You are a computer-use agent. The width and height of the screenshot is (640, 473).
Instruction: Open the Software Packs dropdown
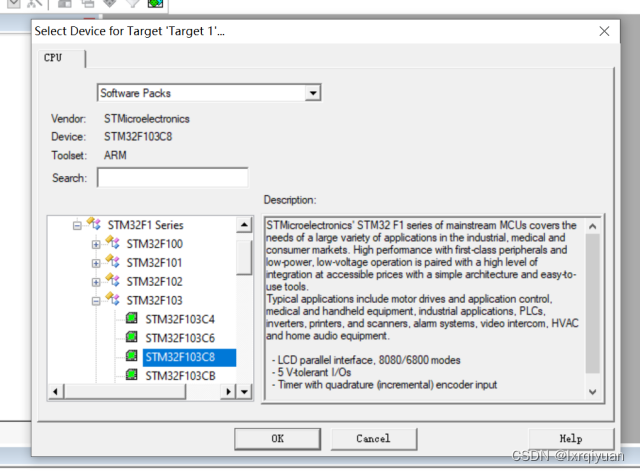click(313, 93)
